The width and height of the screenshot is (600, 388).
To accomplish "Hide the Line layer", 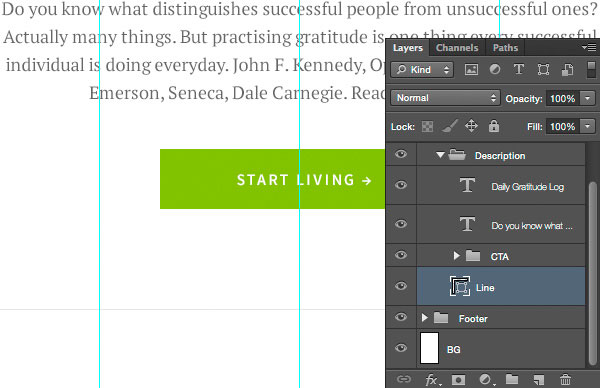I will click(x=401, y=286).
